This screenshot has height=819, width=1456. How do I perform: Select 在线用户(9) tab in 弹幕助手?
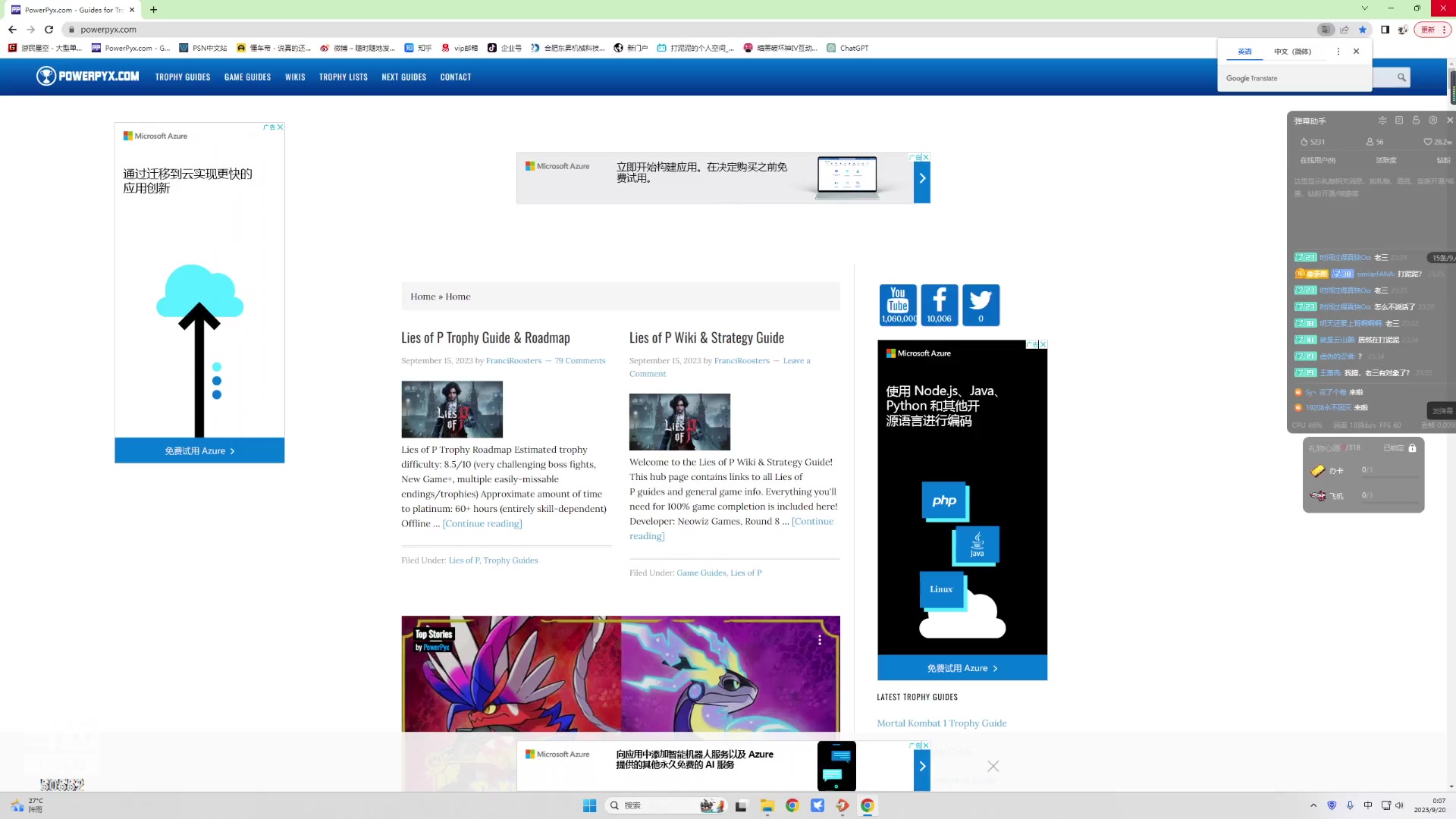point(1318,161)
